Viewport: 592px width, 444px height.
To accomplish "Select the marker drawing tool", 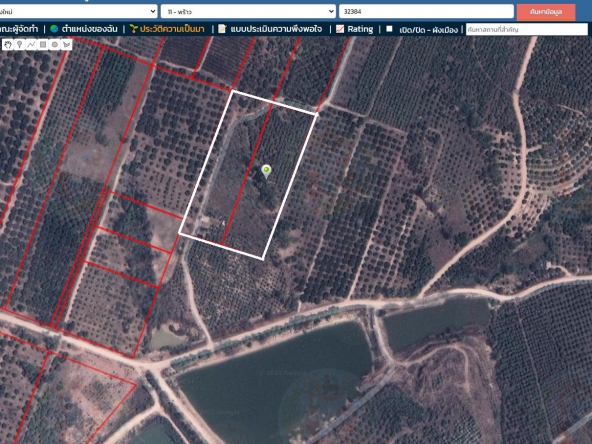I will pos(19,45).
